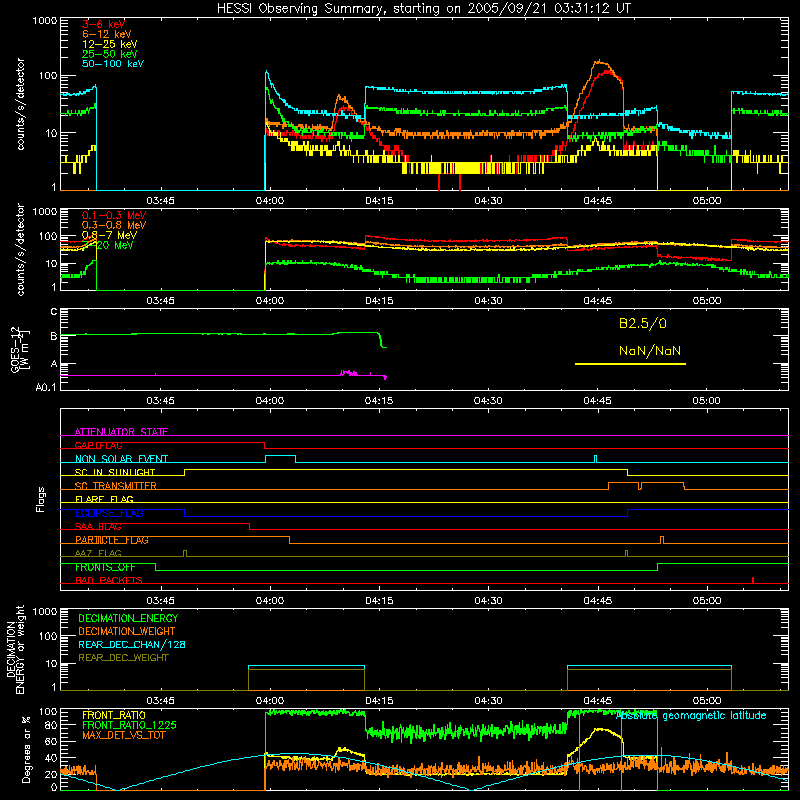The width and height of the screenshot is (800, 800).
Task: Click the vertical Flags axis title
Action: coord(40,499)
